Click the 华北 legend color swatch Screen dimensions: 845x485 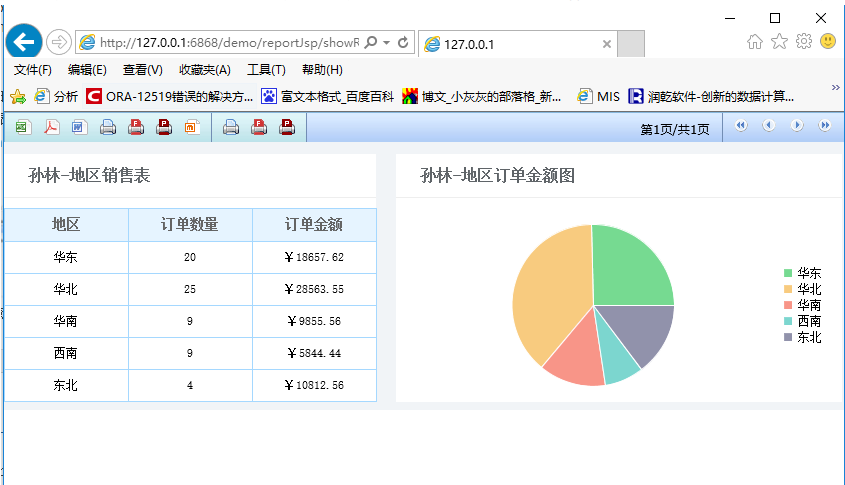pos(788,289)
